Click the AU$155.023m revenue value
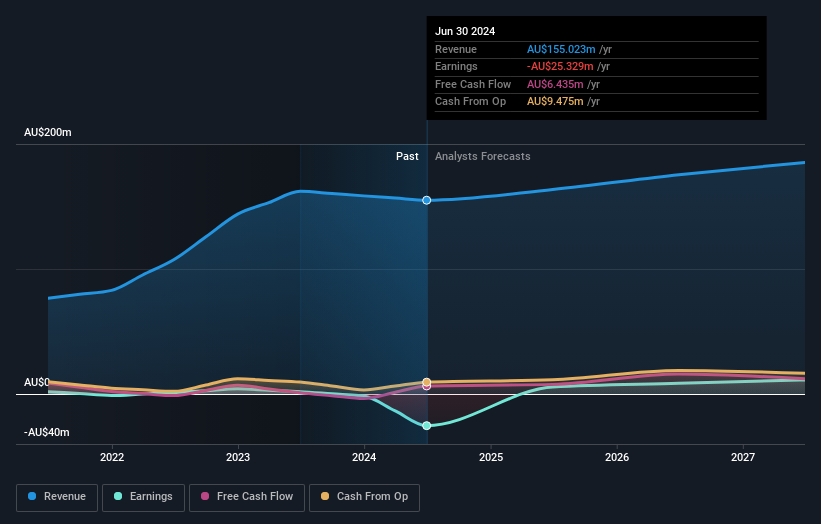Screen dimensions: 821x524 point(561,49)
